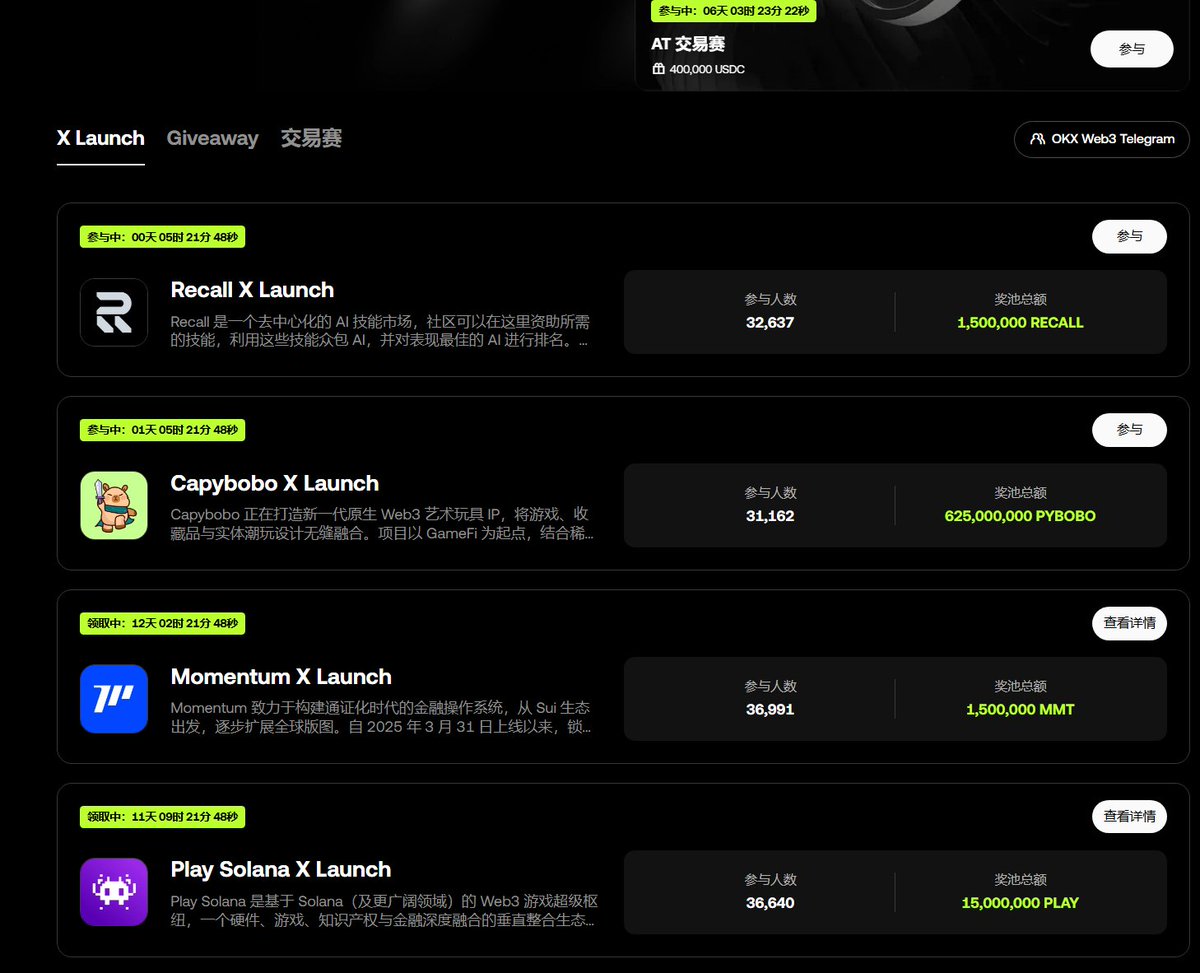Click the gift icon beside 400,000 USDC
This screenshot has width=1200, height=973.
(x=658, y=69)
